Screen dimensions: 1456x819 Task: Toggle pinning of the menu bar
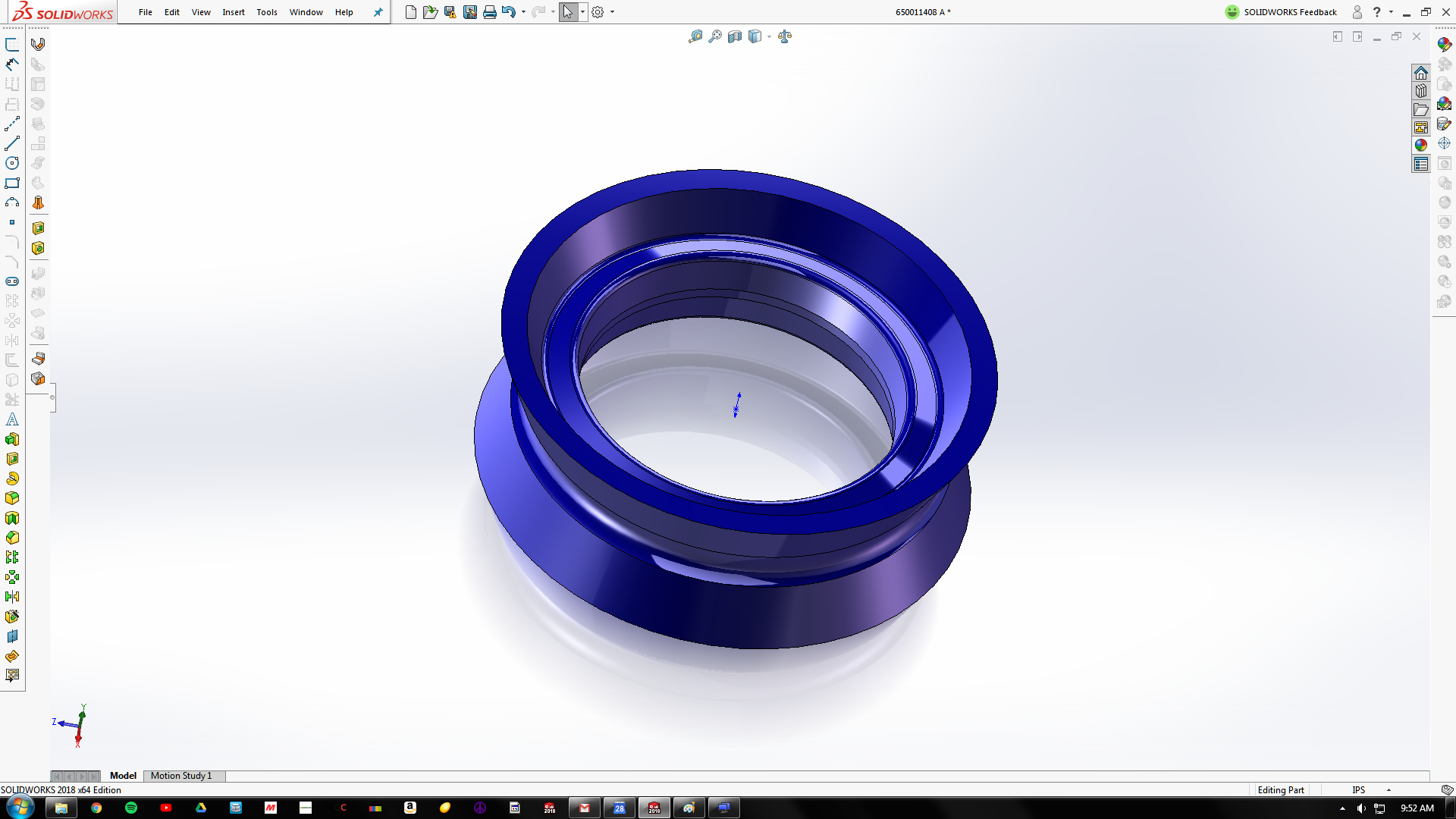(x=378, y=12)
